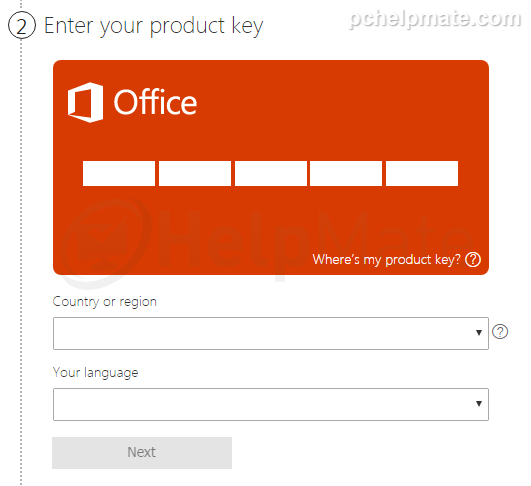Expand Country or region via its arrow

click(479, 333)
